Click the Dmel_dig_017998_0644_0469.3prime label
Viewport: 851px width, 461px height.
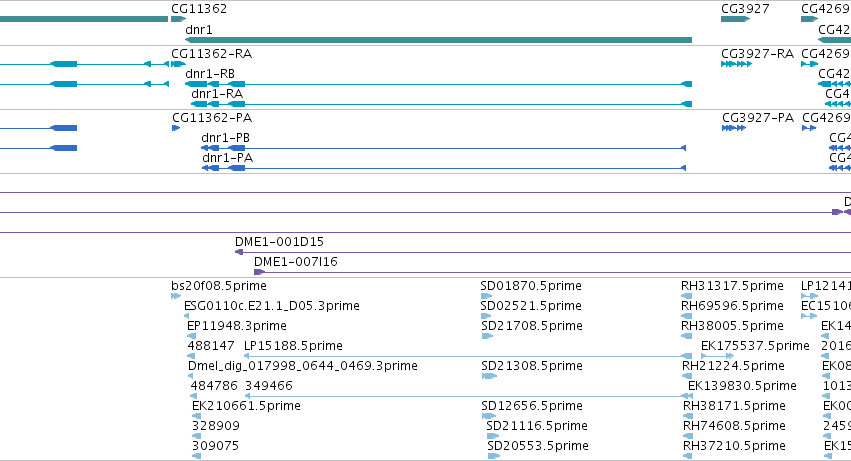point(303,366)
